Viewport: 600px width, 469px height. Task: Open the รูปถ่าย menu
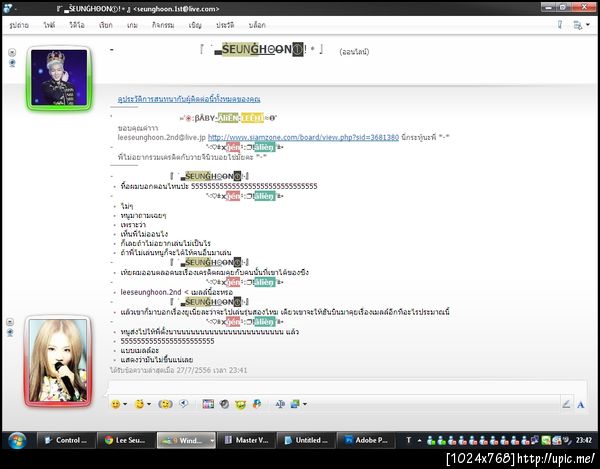(x=19, y=25)
